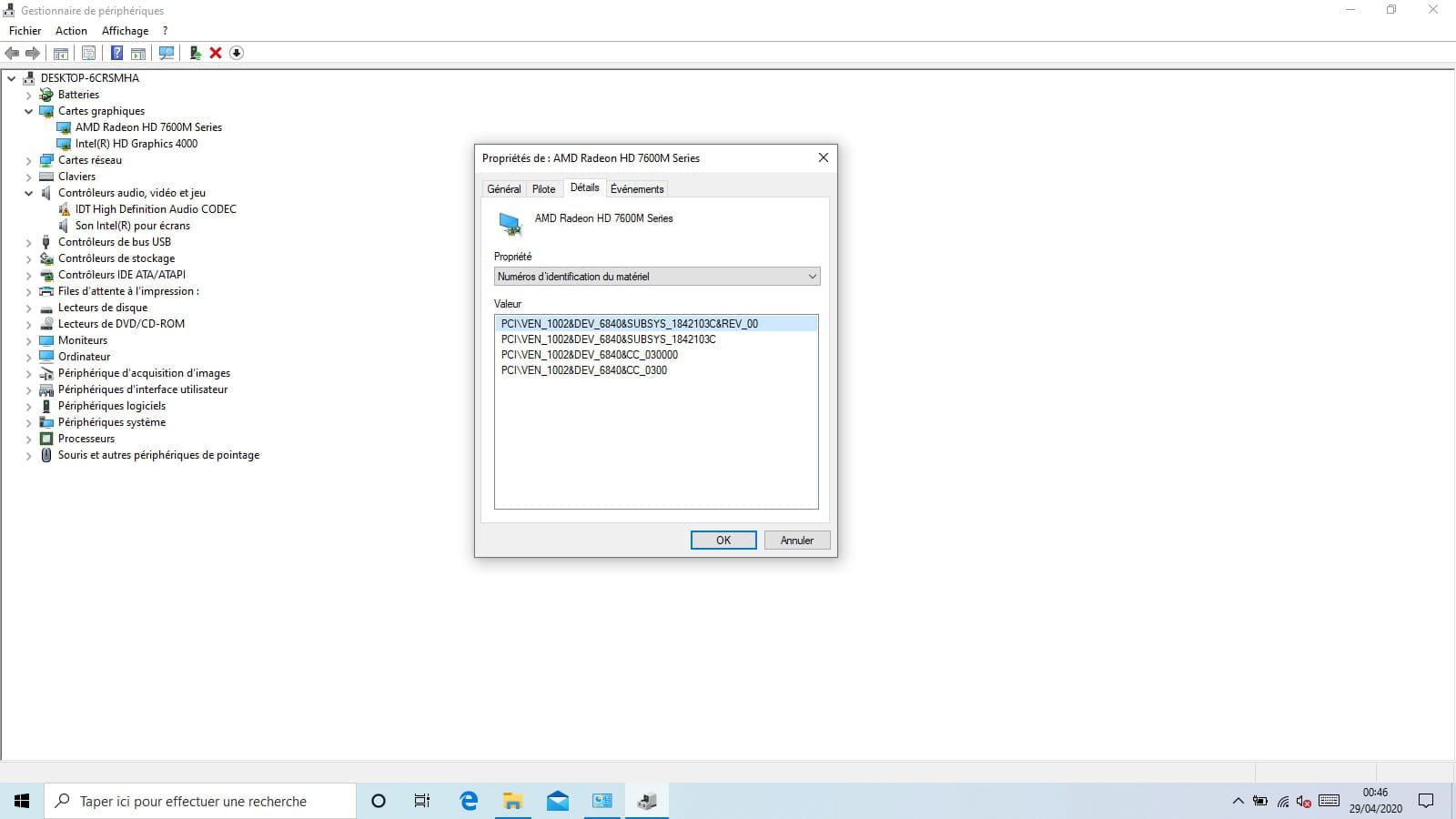Expand the Moniteurs node
The image size is (1456, 819).
(x=28, y=340)
